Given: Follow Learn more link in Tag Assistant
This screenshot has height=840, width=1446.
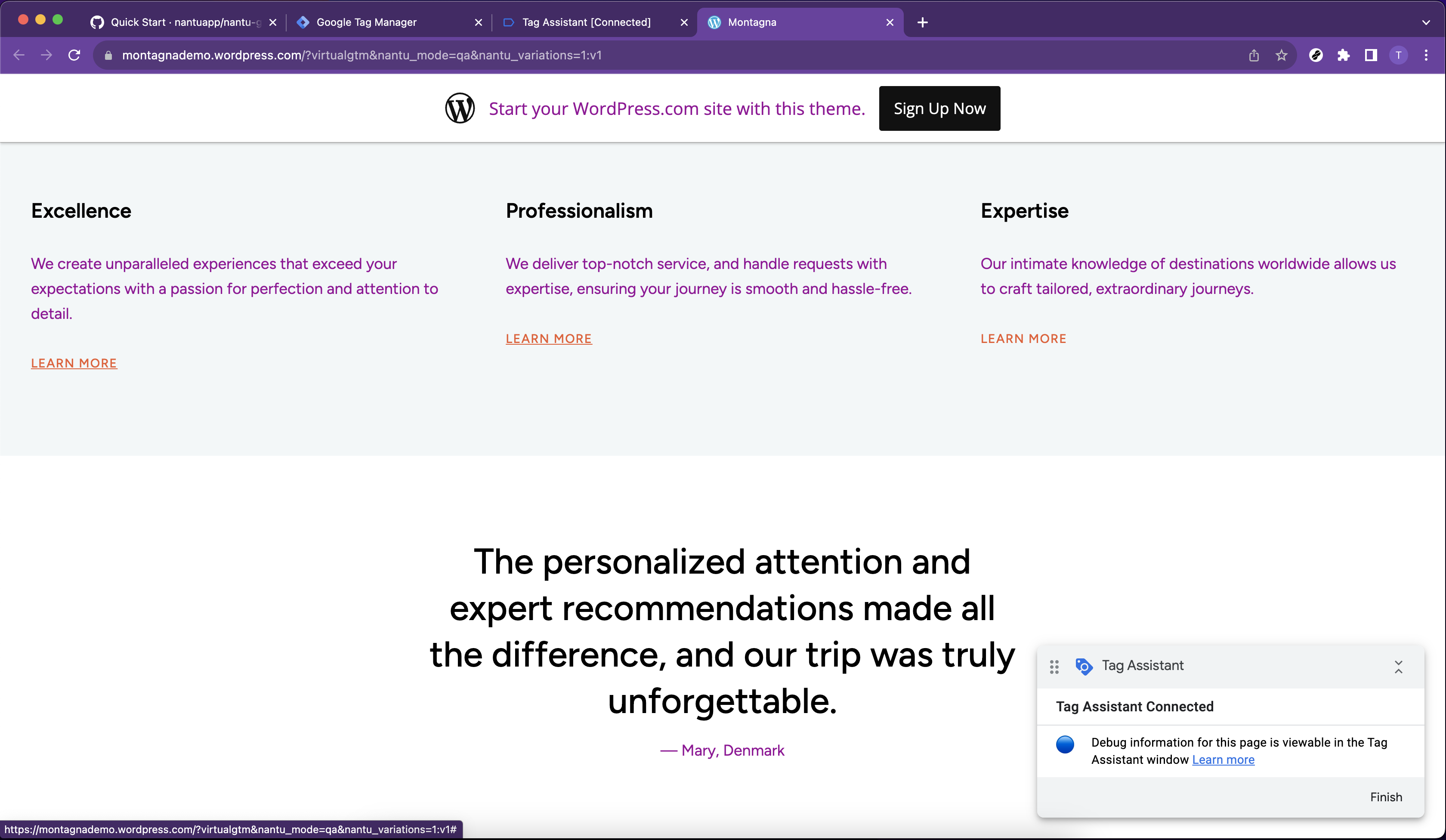Looking at the screenshot, I should (1223, 760).
